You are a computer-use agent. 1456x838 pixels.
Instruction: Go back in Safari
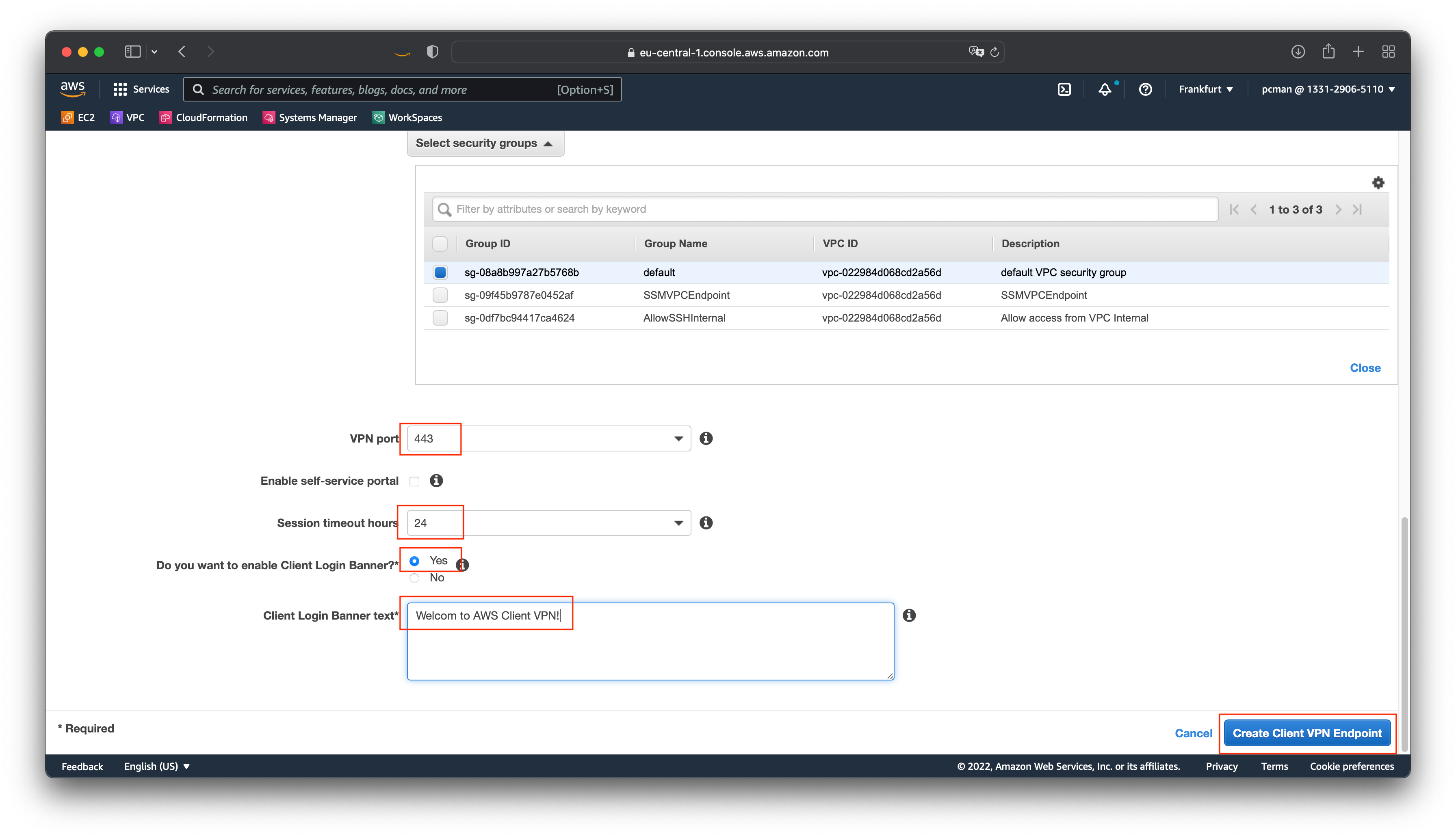point(182,52)
